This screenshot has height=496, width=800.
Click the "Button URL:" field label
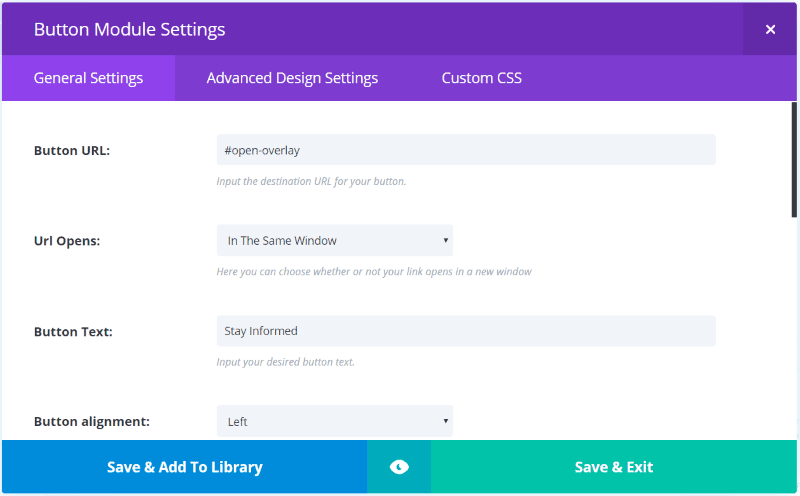[x=72, y=151]
